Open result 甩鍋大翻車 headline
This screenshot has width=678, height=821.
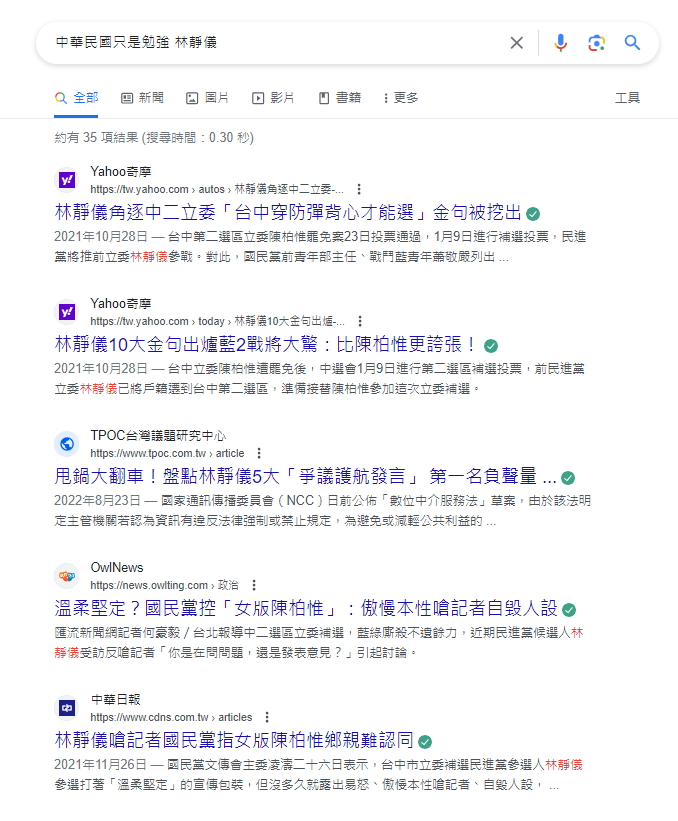[305, 476]
